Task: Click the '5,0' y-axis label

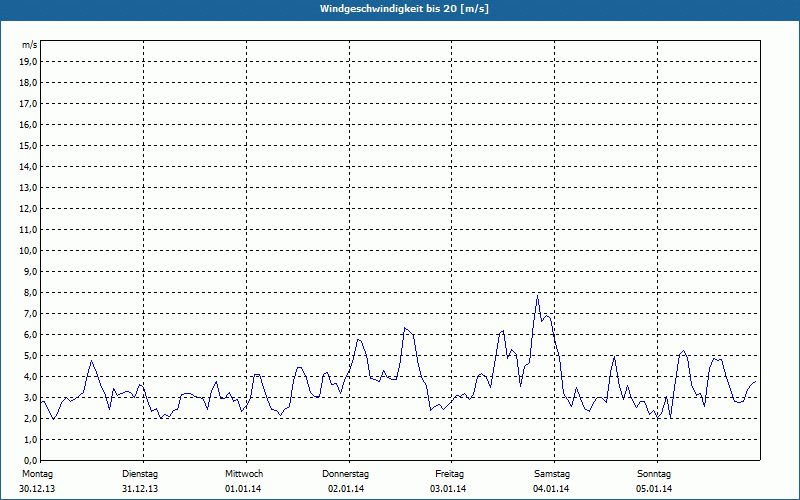Action: 31,356
